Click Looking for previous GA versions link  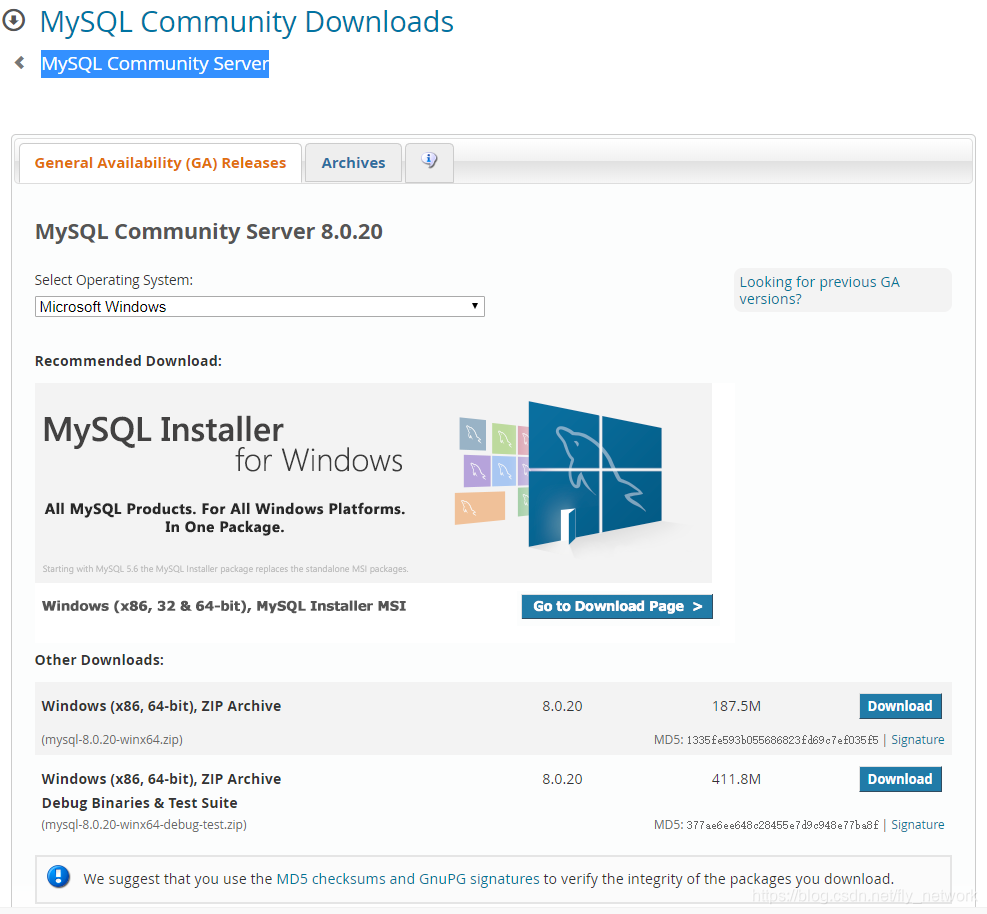(819, 290)
